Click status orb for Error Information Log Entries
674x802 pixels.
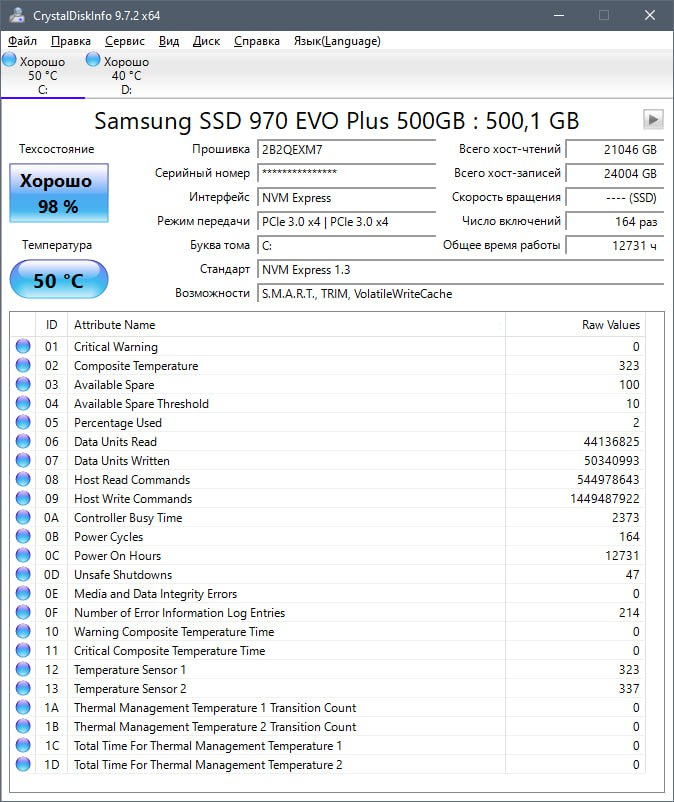click(23, 612)
